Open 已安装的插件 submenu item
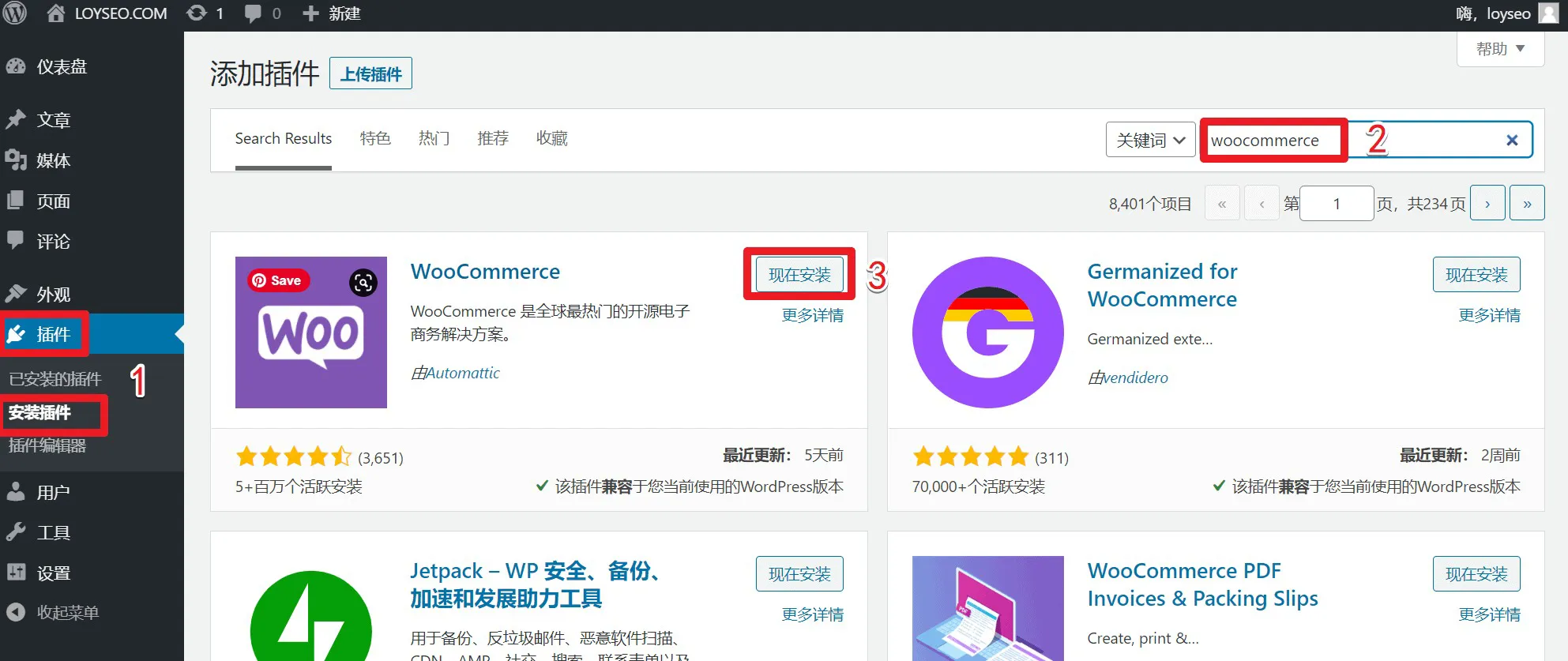The image size is (1568, 661). click(55, 379)
